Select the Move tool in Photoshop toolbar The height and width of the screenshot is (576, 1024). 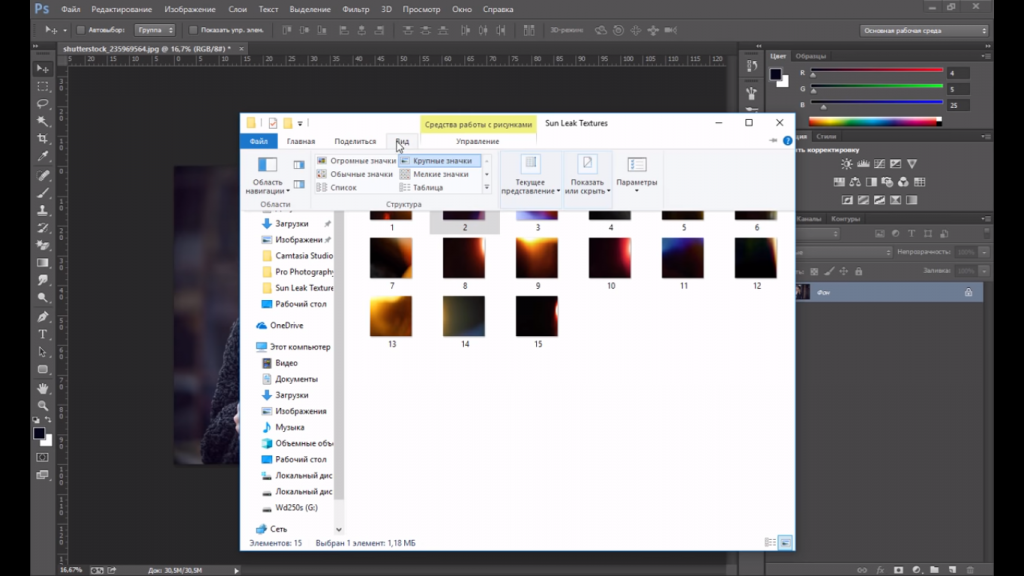42,69
